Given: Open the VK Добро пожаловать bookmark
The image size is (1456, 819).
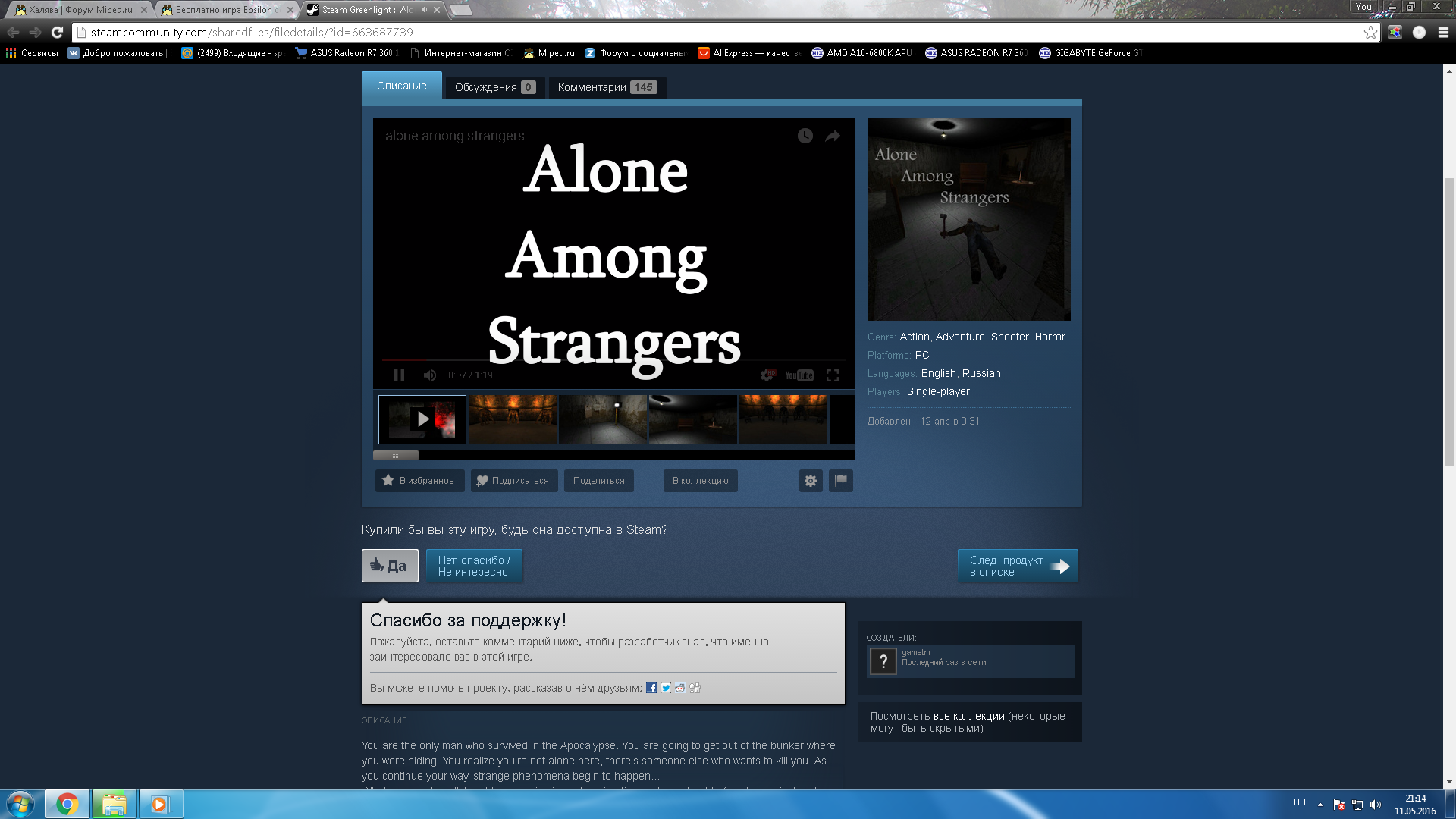Looking at the screenshot, I should click(118, 53).
